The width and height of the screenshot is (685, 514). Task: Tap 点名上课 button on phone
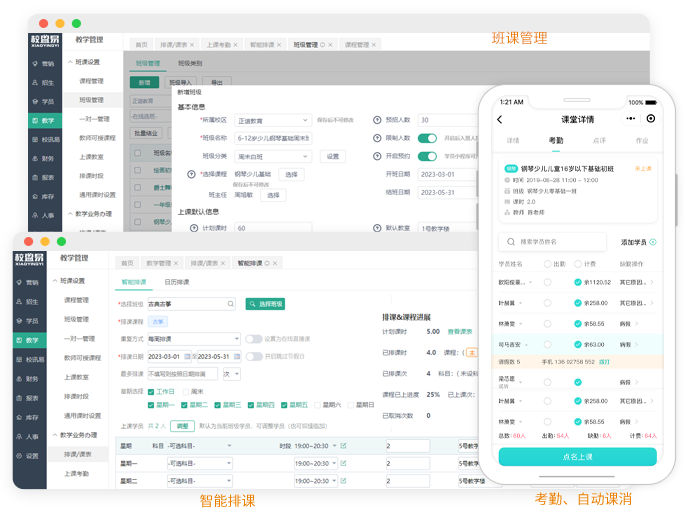578,457
